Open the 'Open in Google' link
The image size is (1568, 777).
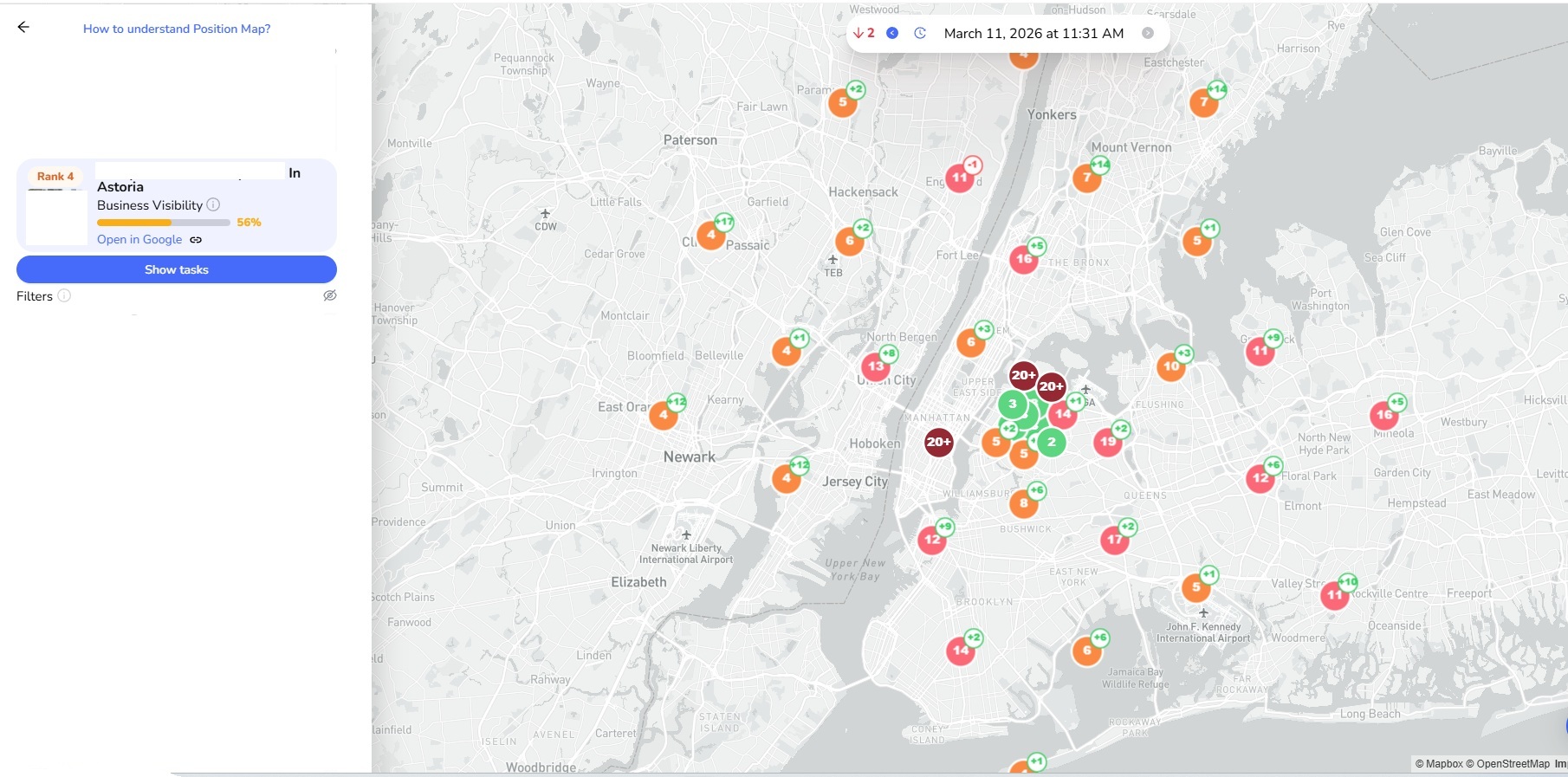point(139,240)
